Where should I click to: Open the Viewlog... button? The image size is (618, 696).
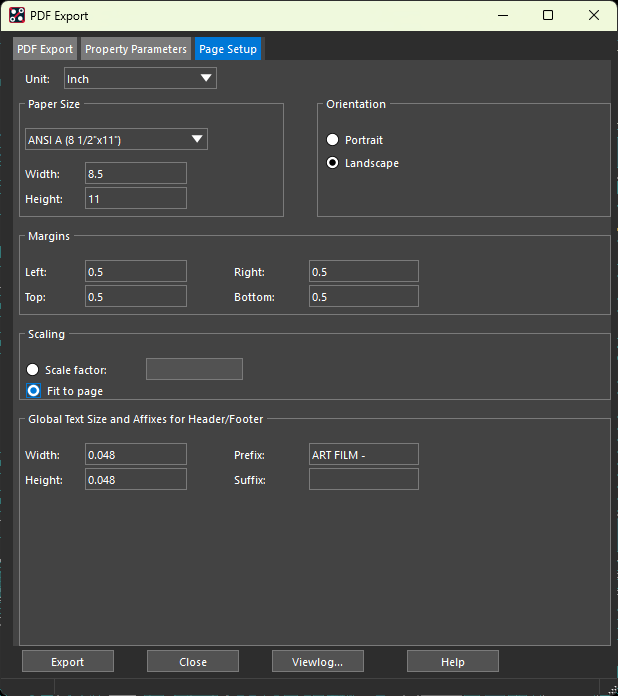point(318,661)
